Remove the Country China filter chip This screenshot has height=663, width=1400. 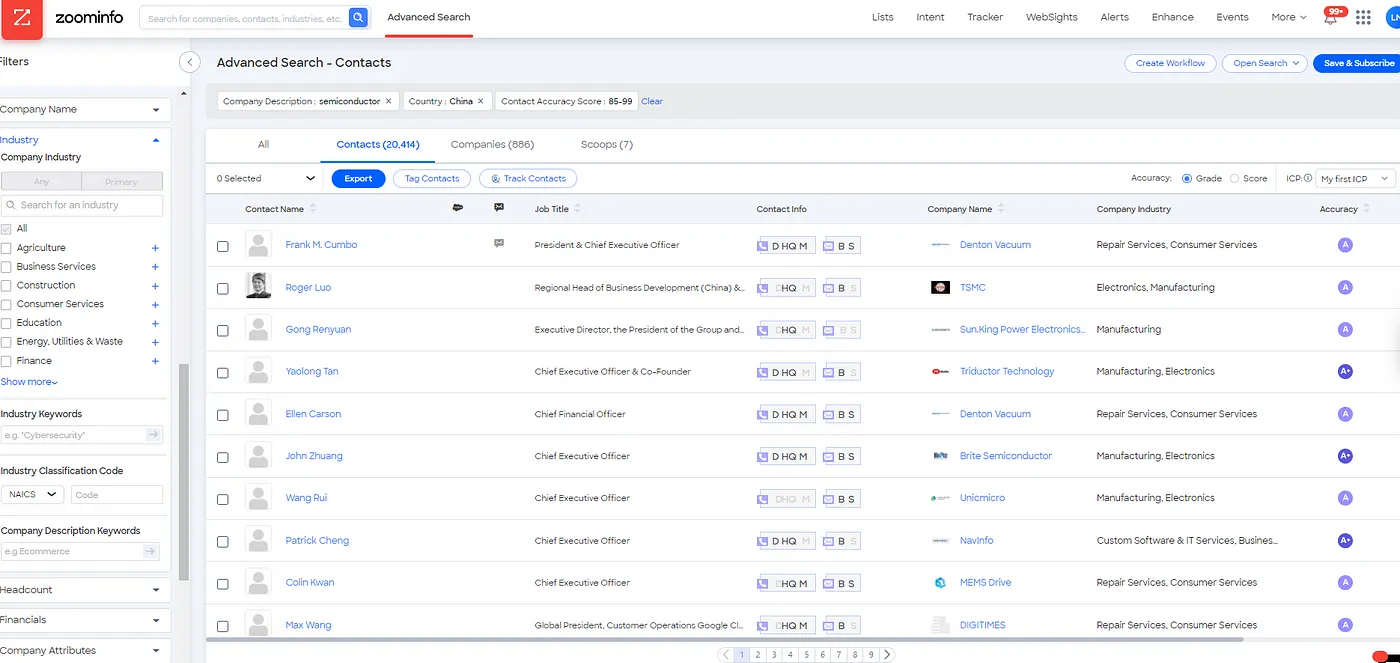coord(480,101)
